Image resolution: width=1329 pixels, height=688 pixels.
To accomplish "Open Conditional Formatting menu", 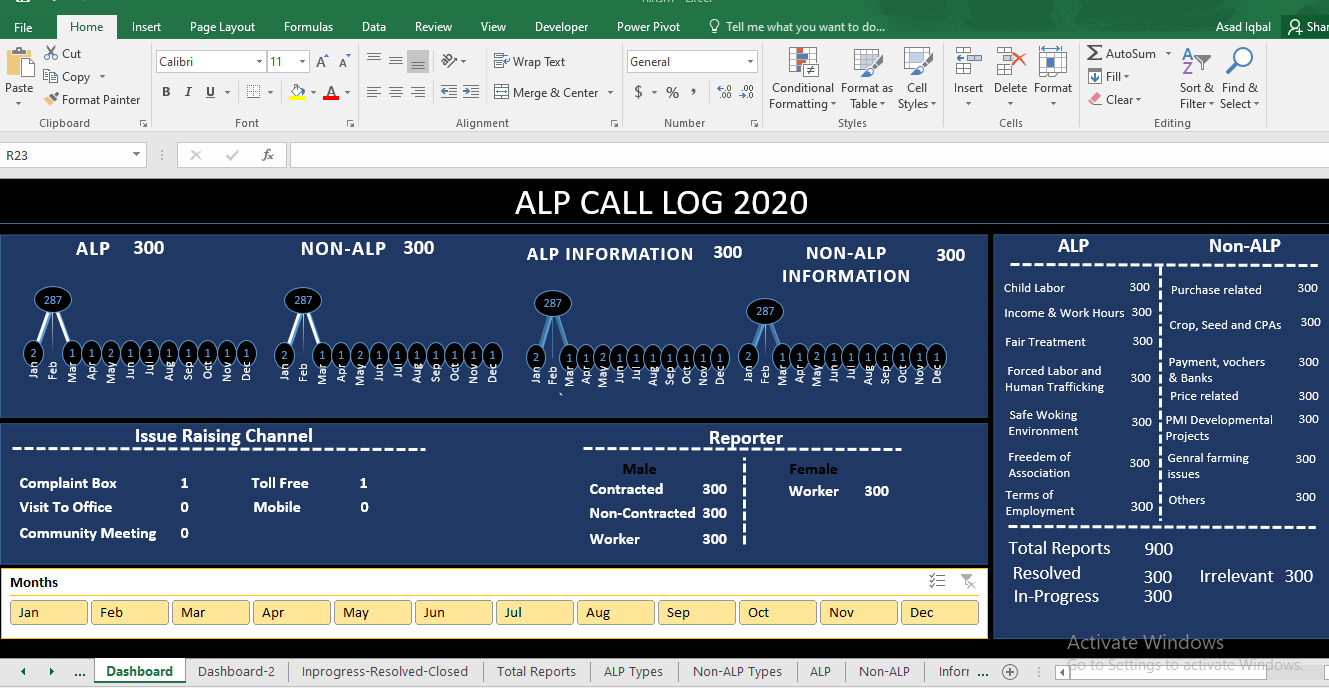I will tap(802, 78).
